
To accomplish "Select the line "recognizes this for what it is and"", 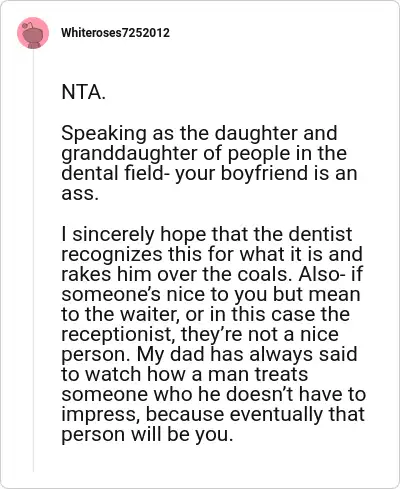I will [212, 254].
